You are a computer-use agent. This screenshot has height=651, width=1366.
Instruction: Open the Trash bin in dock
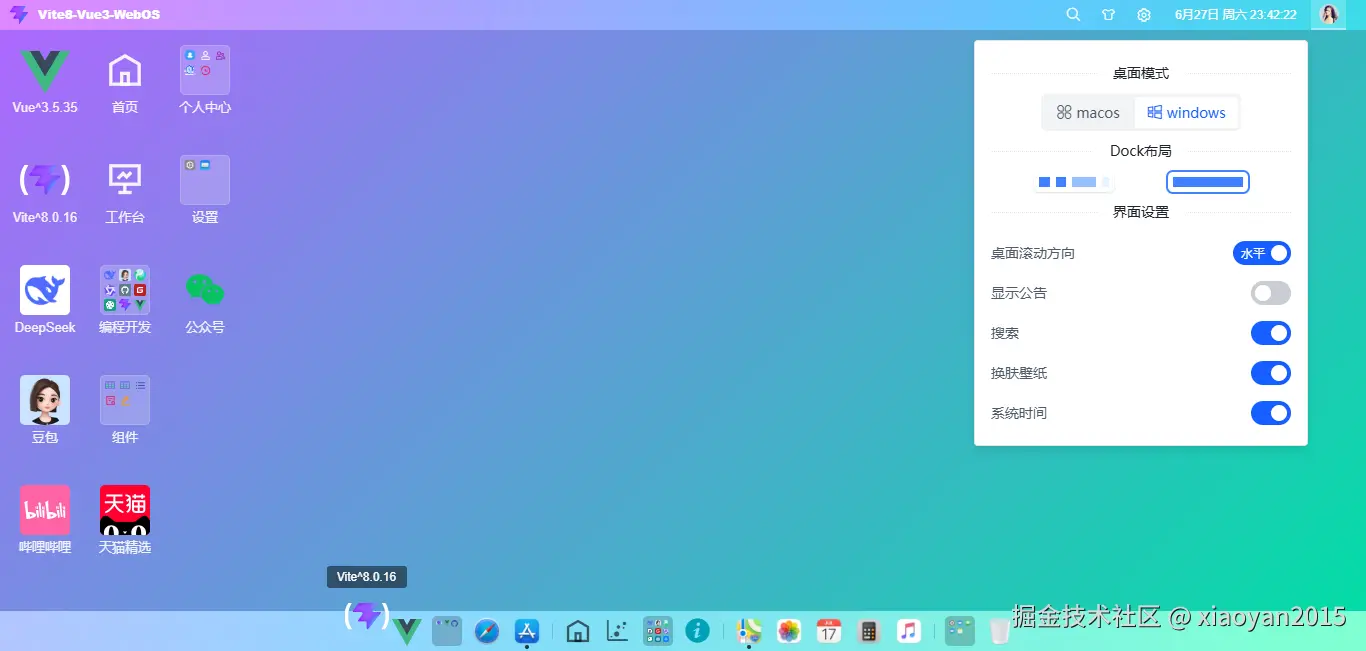[x=999, y=631]
